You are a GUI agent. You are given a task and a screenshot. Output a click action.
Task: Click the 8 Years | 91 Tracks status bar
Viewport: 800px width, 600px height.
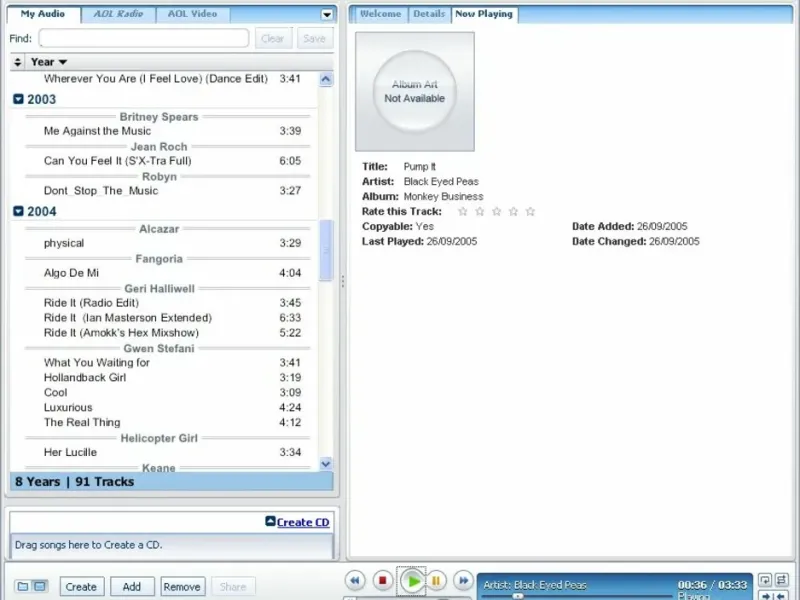[171, 482]
